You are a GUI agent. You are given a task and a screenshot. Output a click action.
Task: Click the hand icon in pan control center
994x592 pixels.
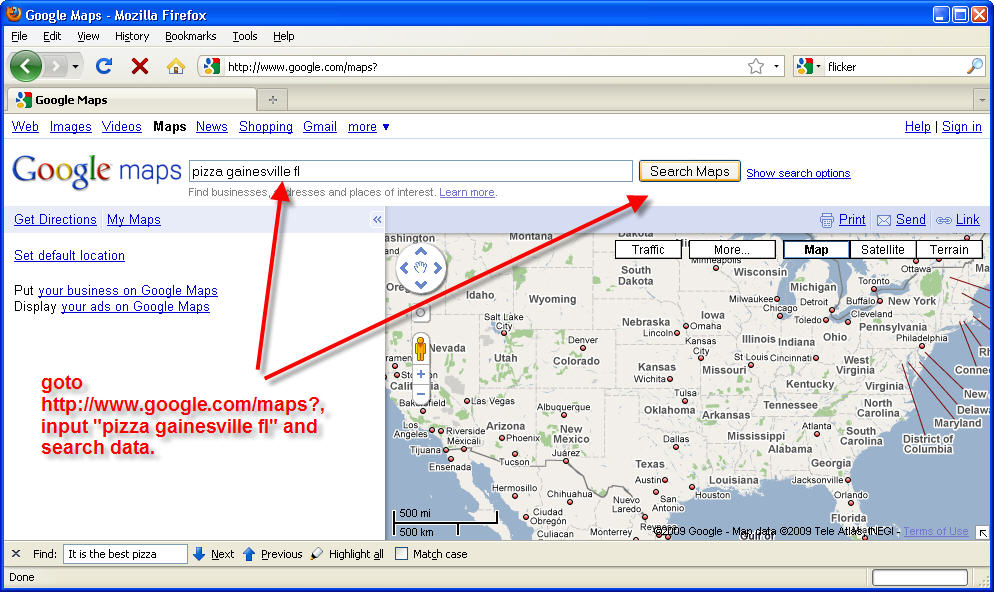[421, 268]
